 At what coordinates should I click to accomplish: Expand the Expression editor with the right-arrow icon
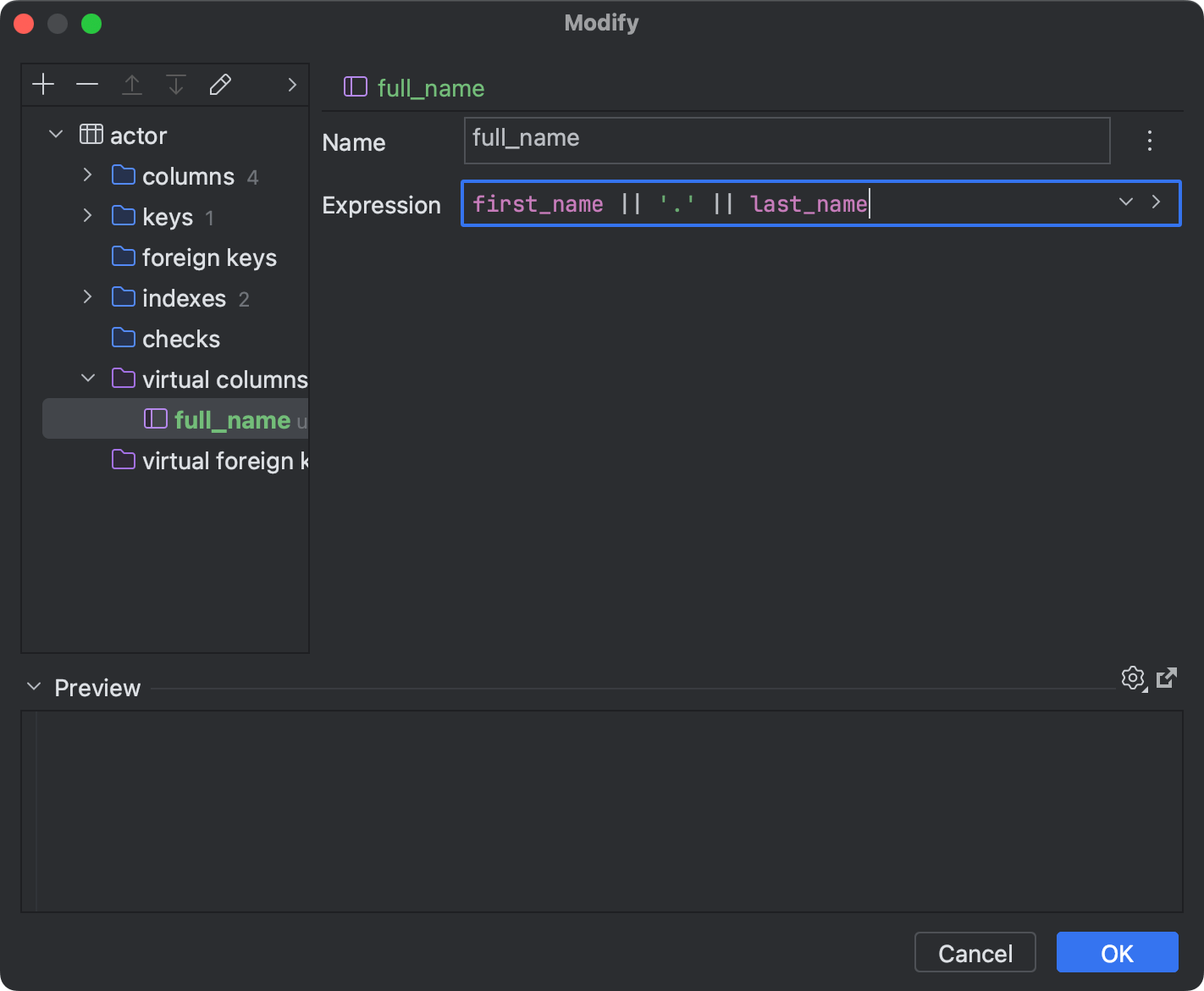[1157, 202]
